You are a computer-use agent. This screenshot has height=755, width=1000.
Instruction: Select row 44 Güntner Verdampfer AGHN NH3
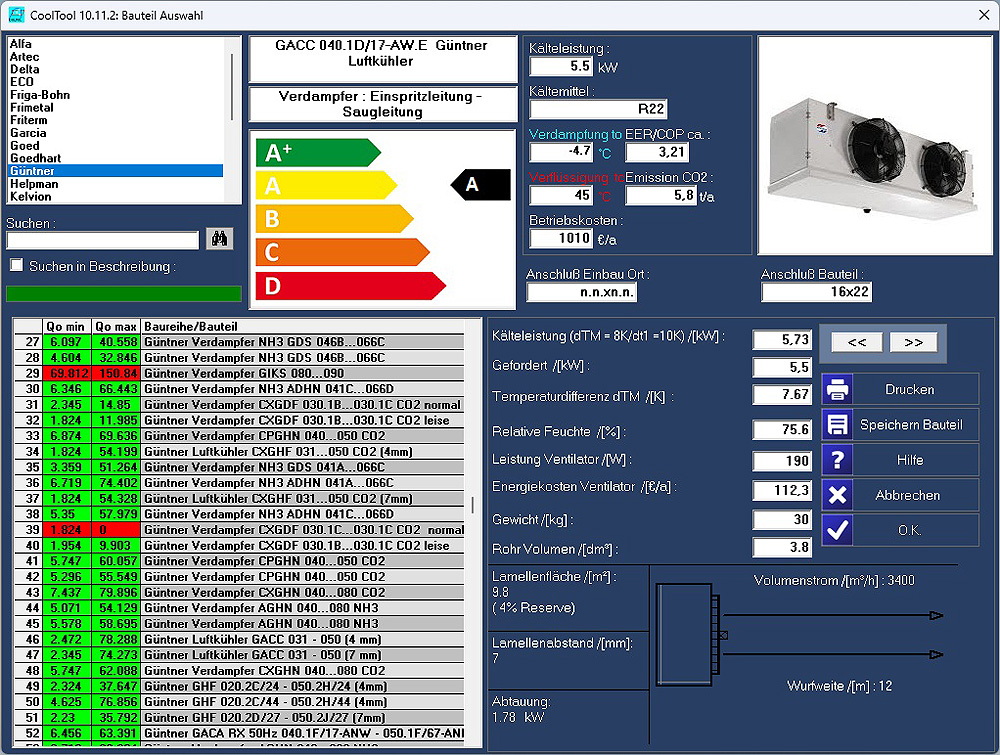click(x=240, y=608)
